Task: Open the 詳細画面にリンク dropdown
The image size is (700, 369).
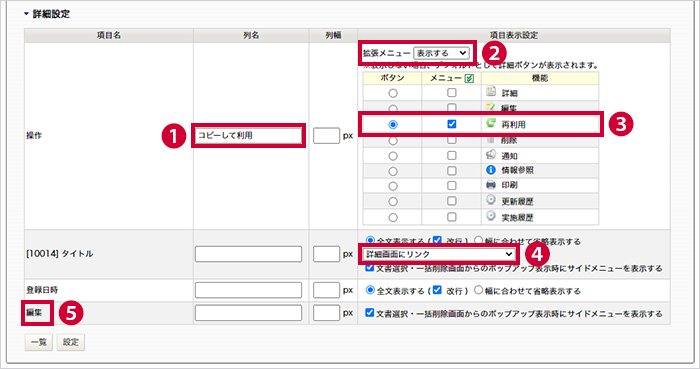Action: (439, 254)
